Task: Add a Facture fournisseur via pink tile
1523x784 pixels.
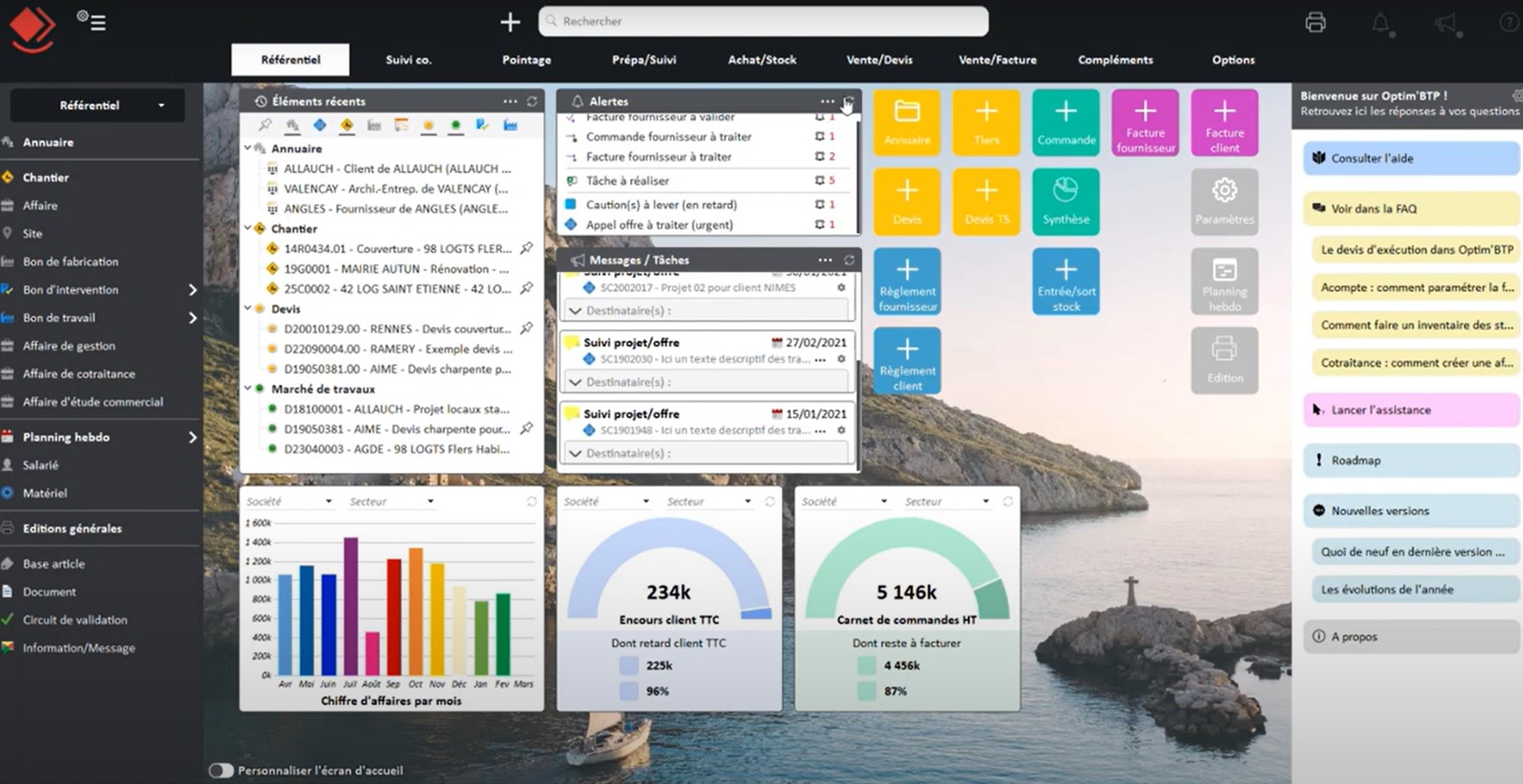Action: point(1145,122)
